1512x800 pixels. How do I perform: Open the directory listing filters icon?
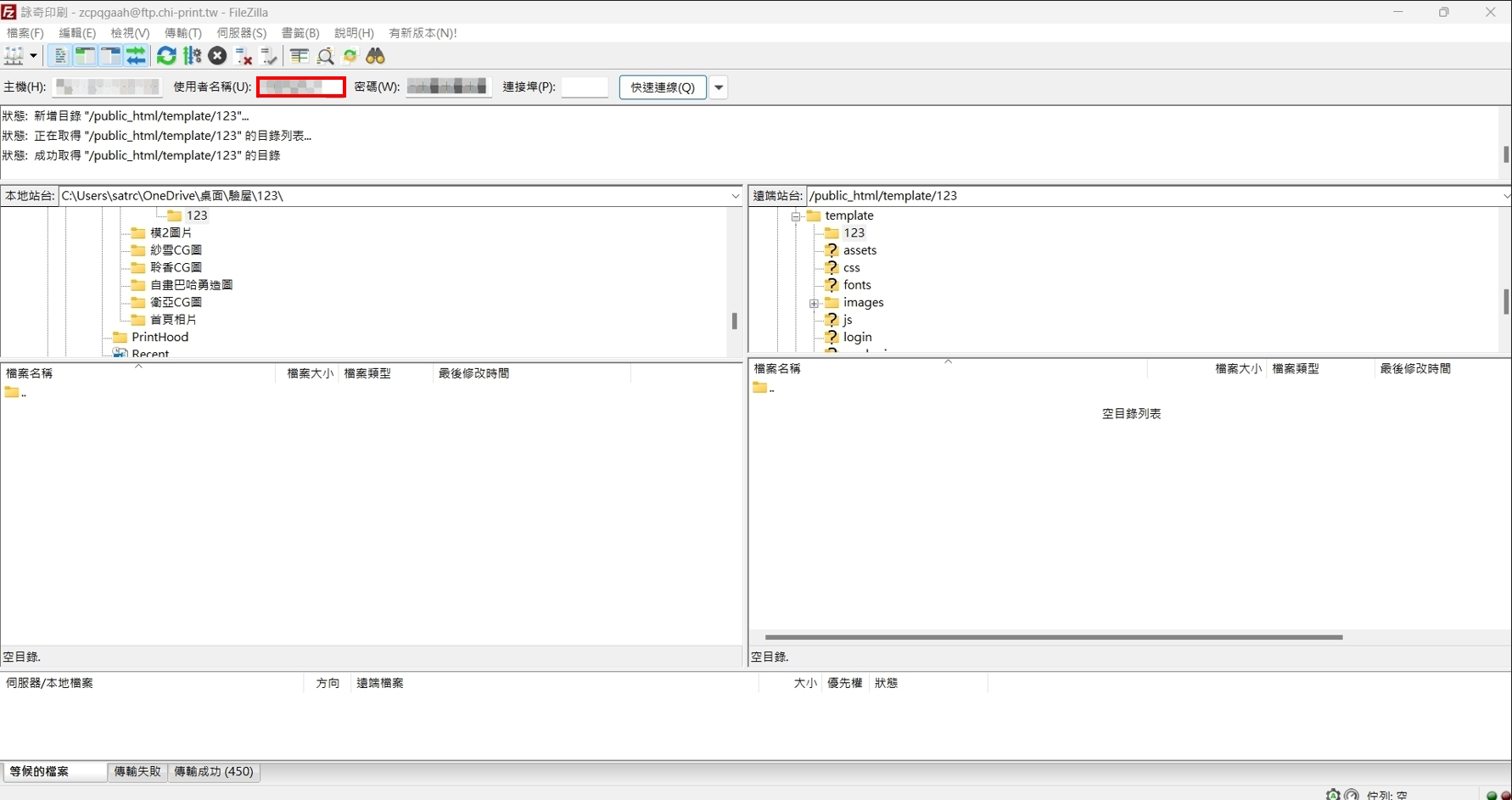[x=299, y=56]
